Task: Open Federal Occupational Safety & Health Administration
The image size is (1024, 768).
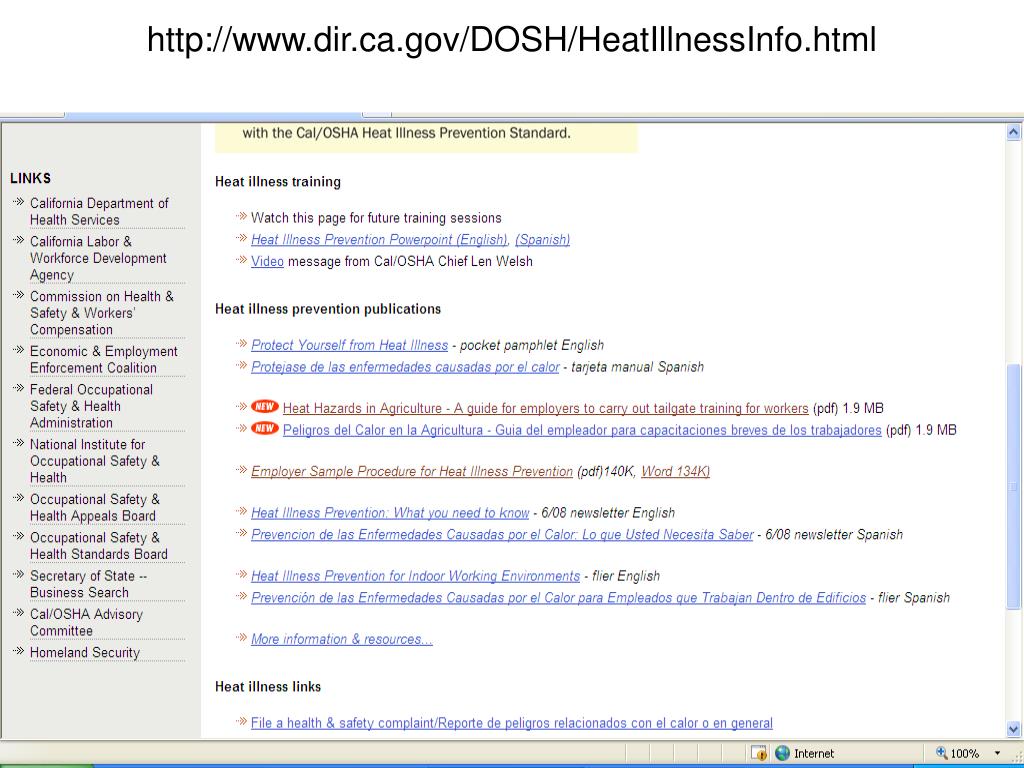Action: pyautogui.click(x=91, y=406)
